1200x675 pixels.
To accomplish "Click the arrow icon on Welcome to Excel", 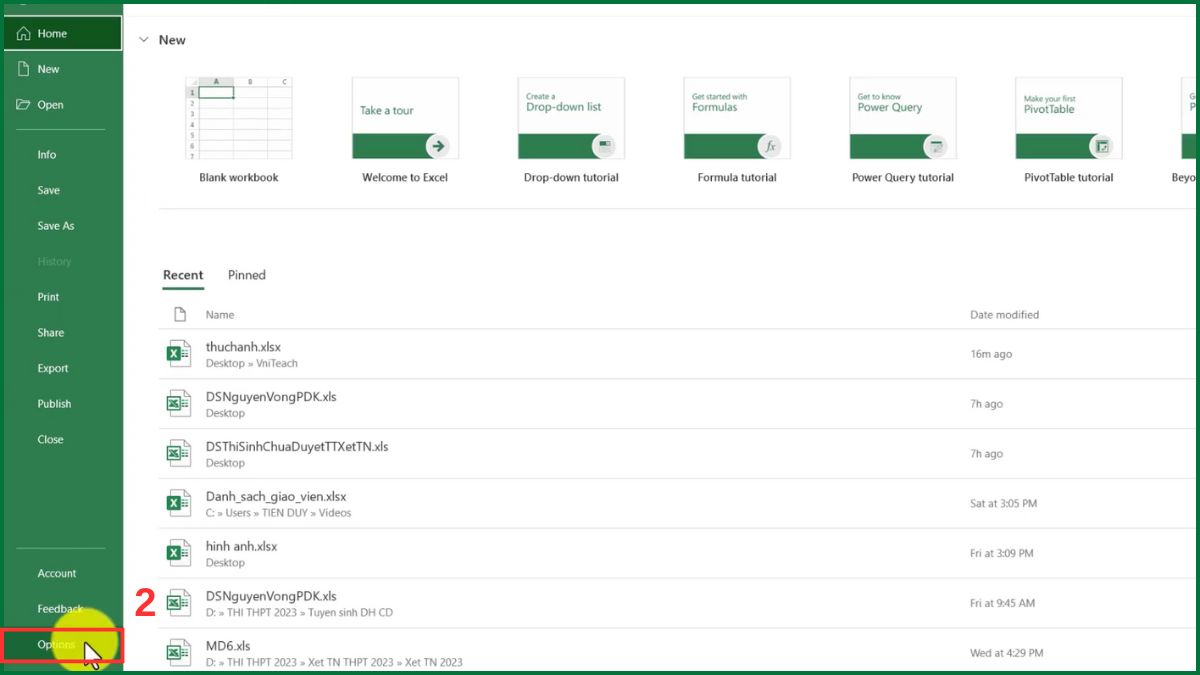I will (x=440, y=145).
